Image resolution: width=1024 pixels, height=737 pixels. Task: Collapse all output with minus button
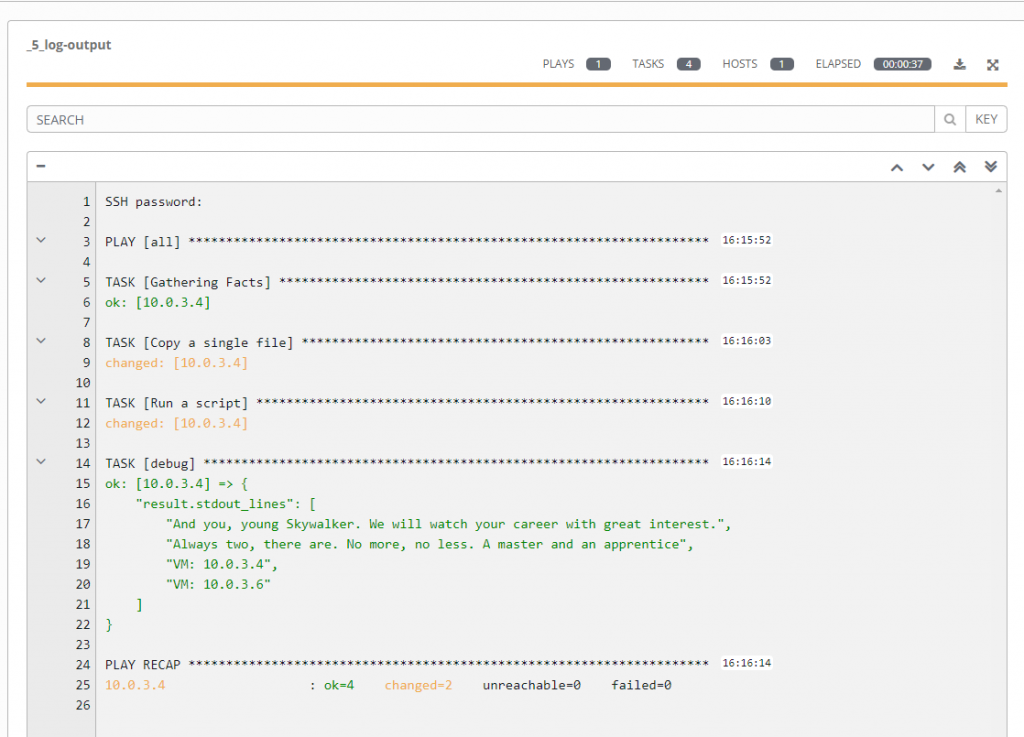(x=40, y=166)
